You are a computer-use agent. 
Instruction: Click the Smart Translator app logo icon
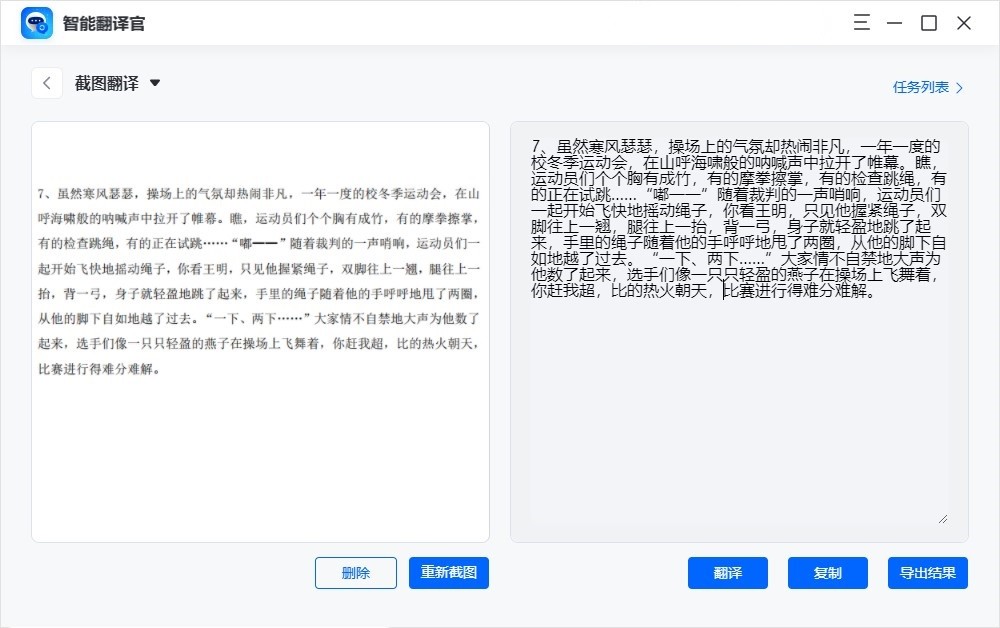36,22
